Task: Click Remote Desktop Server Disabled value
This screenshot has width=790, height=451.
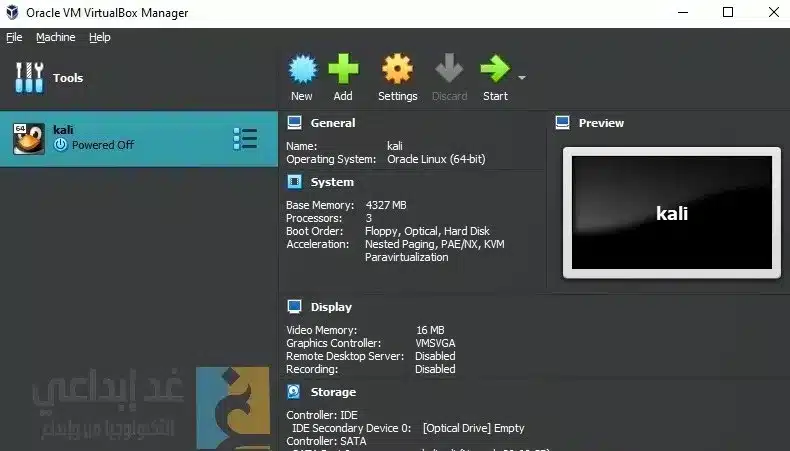Action: (435, 356)
